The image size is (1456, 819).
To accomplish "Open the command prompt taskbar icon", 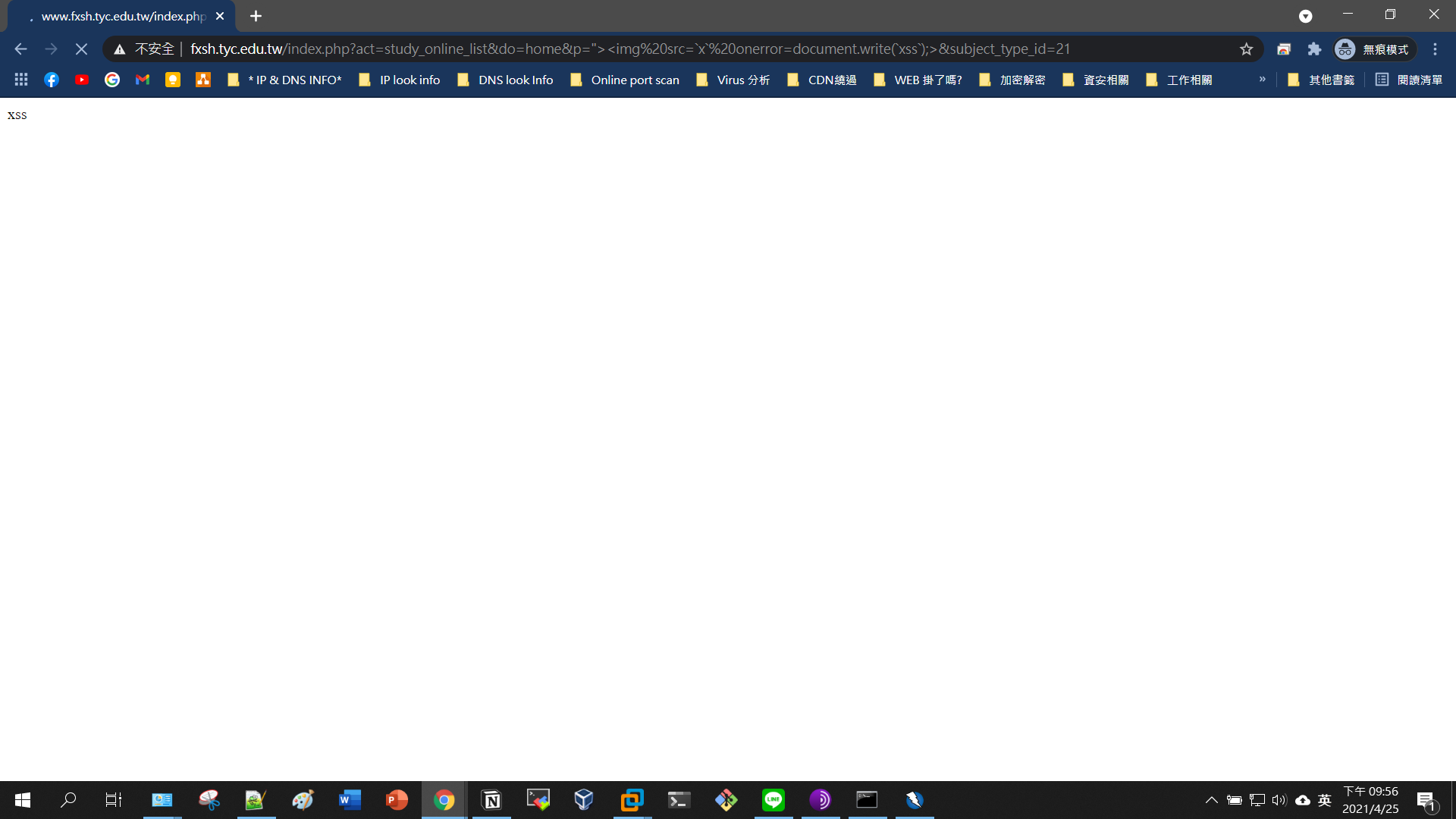I will coord(867,800).
